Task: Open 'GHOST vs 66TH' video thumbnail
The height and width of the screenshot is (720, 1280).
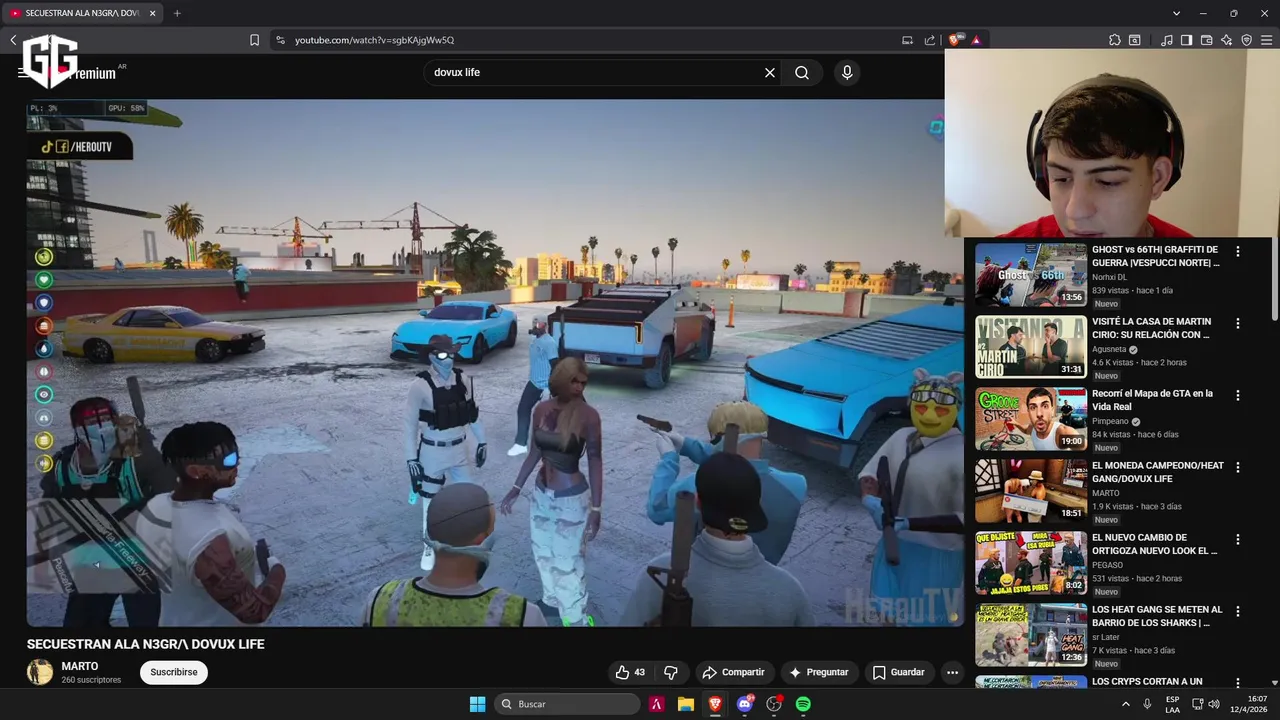Action: coord(1031,275)
